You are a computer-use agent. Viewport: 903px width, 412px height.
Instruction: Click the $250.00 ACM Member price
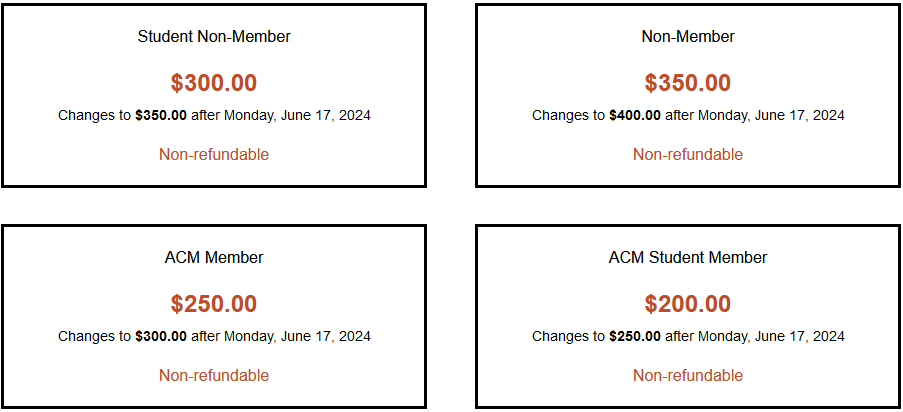[214, 304]
